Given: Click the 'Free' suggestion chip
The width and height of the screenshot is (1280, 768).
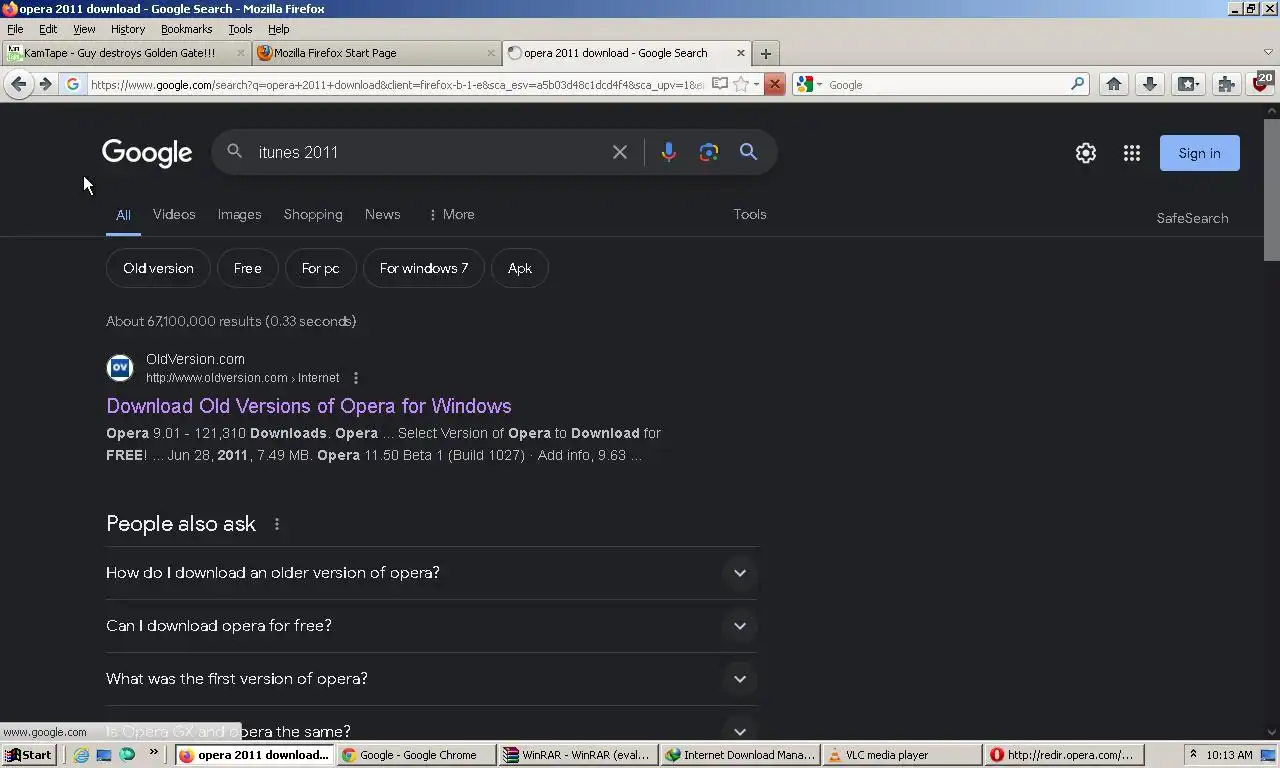Looking at the screenshot, I should (x=247, y=268).
